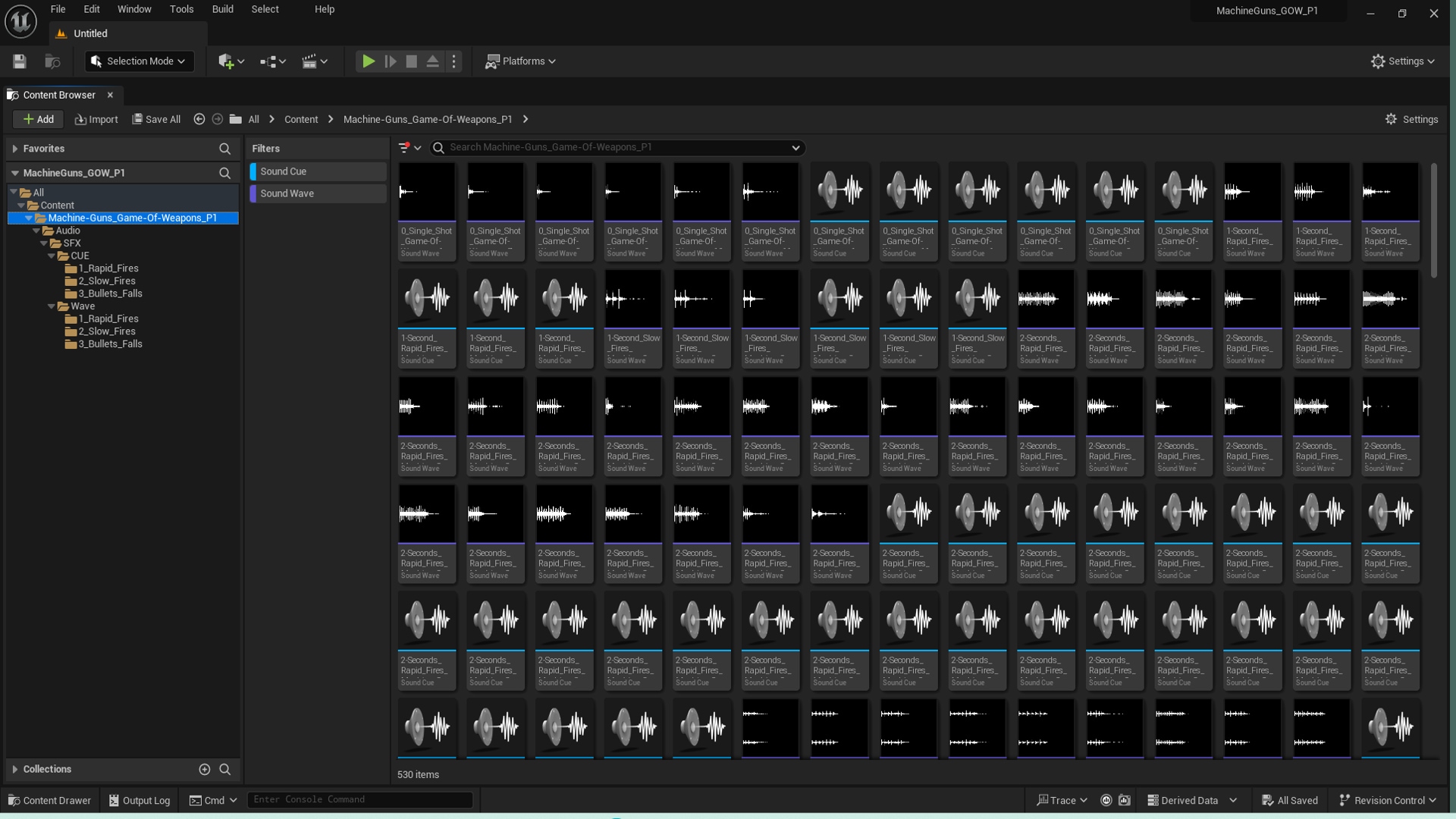Click the Save All button

156,119
